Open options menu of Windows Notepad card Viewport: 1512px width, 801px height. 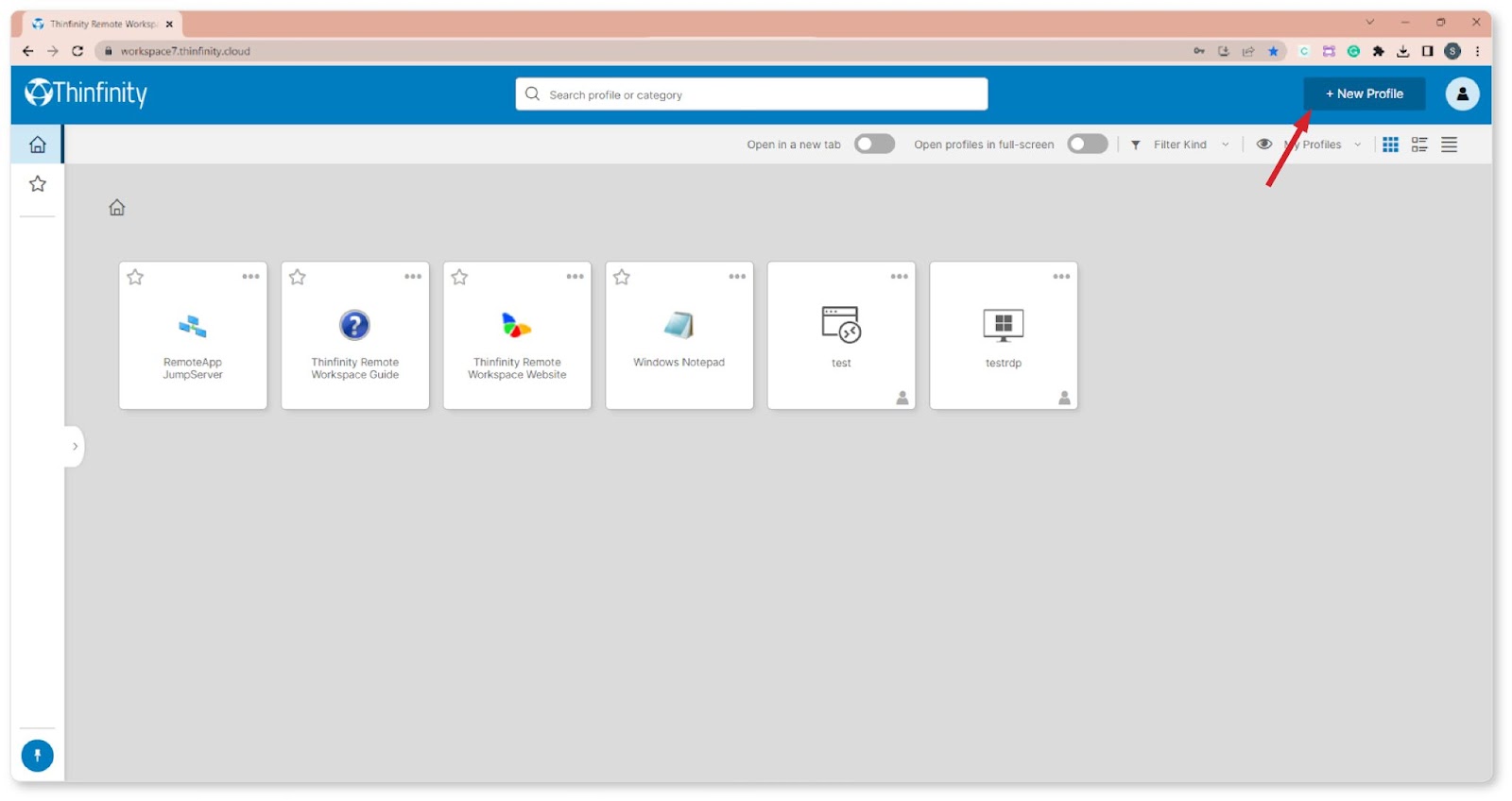pos(737,277)
